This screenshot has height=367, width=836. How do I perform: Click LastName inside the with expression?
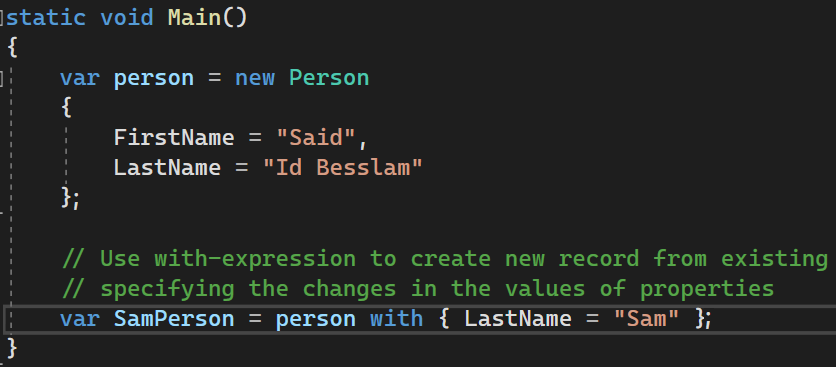(x=518, y=319)
